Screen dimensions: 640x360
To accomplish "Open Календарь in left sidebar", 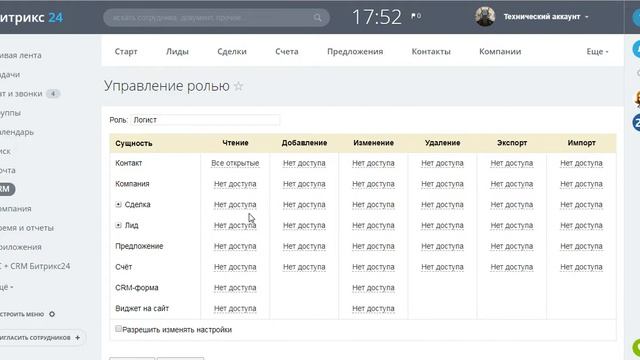I will pos(17,132).
